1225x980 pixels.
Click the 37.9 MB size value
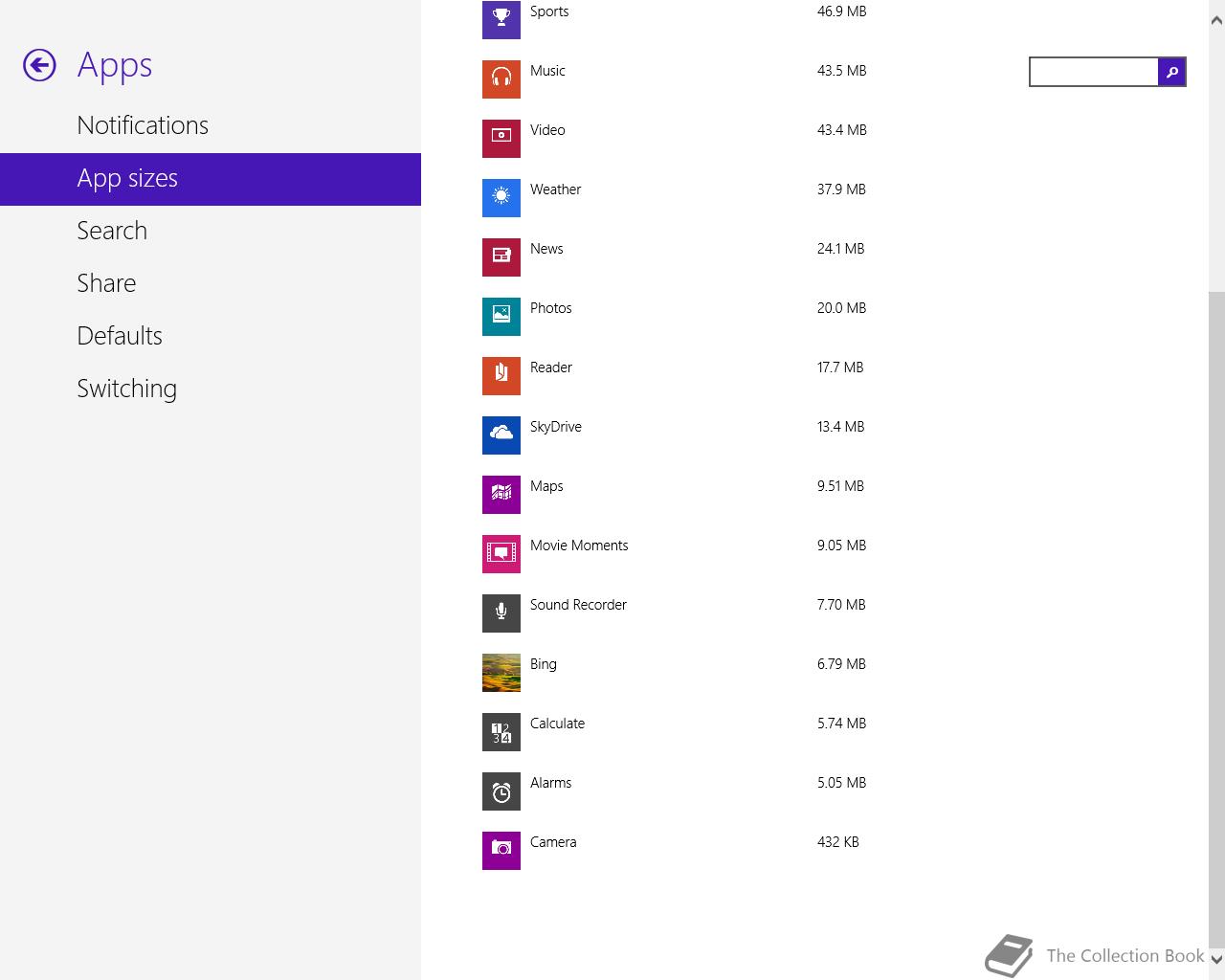coord(841,189)
